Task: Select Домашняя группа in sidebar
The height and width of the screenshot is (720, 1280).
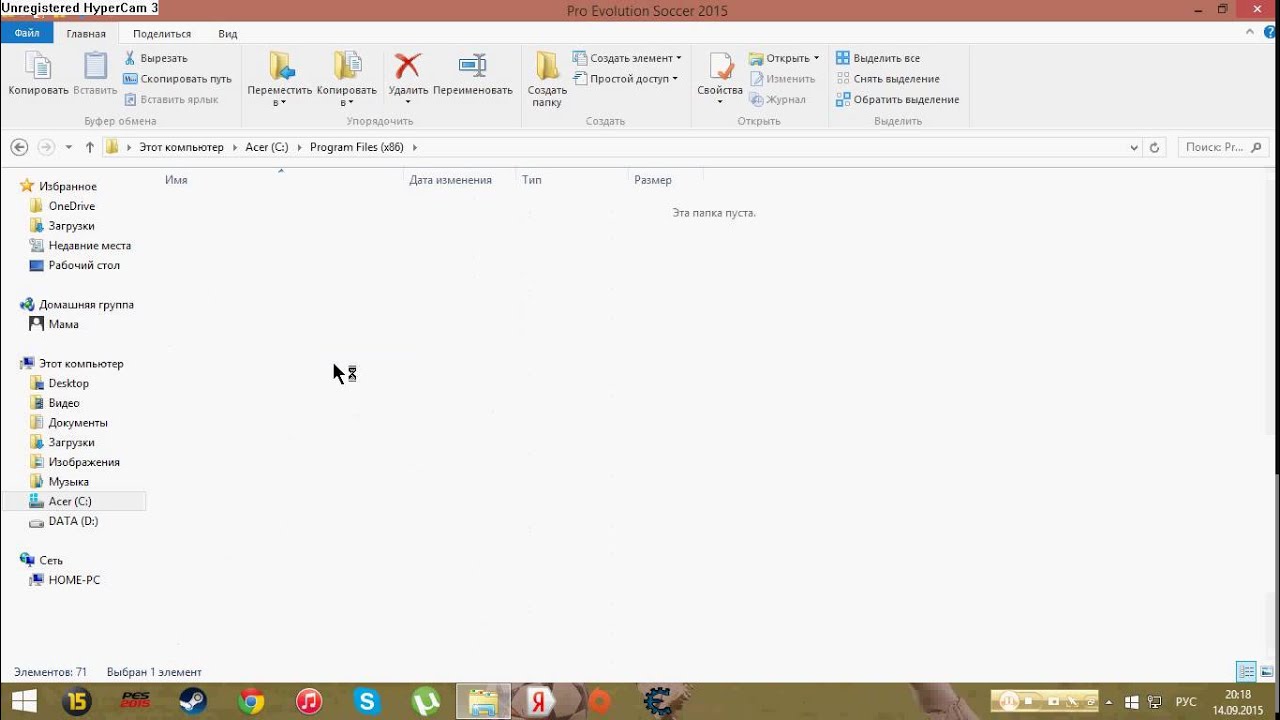Action: tap(86, 304)
